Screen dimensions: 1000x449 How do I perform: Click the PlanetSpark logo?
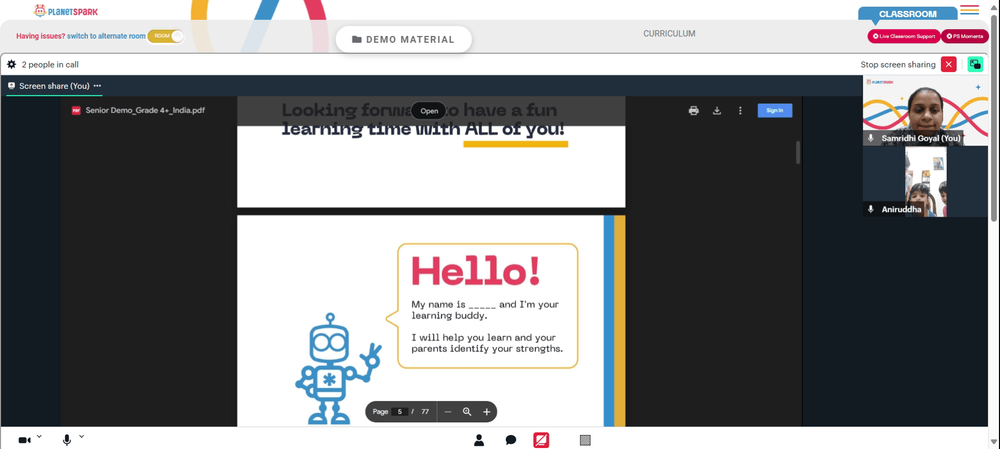pos(66,11)
